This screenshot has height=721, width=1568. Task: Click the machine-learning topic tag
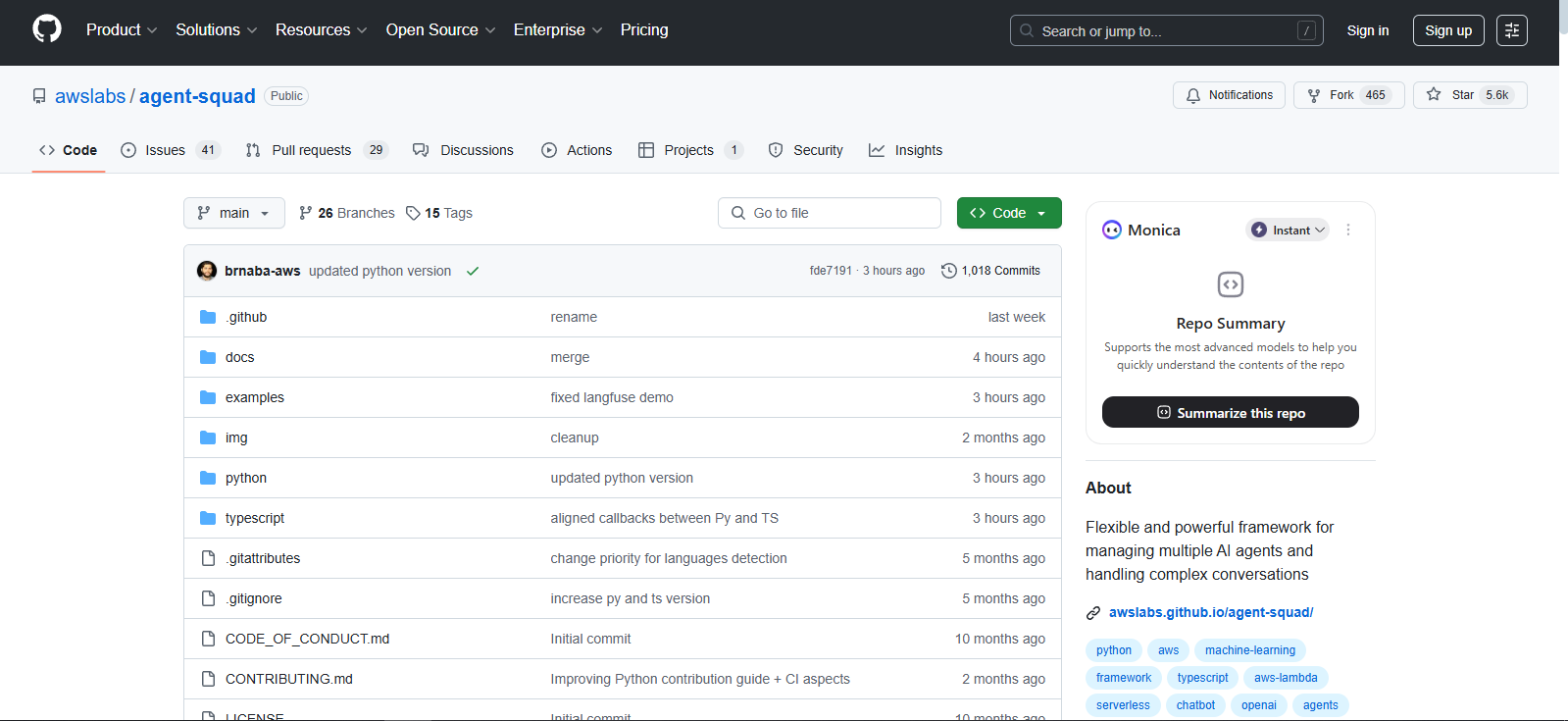pyautogui.click(x=1250, y=650)
